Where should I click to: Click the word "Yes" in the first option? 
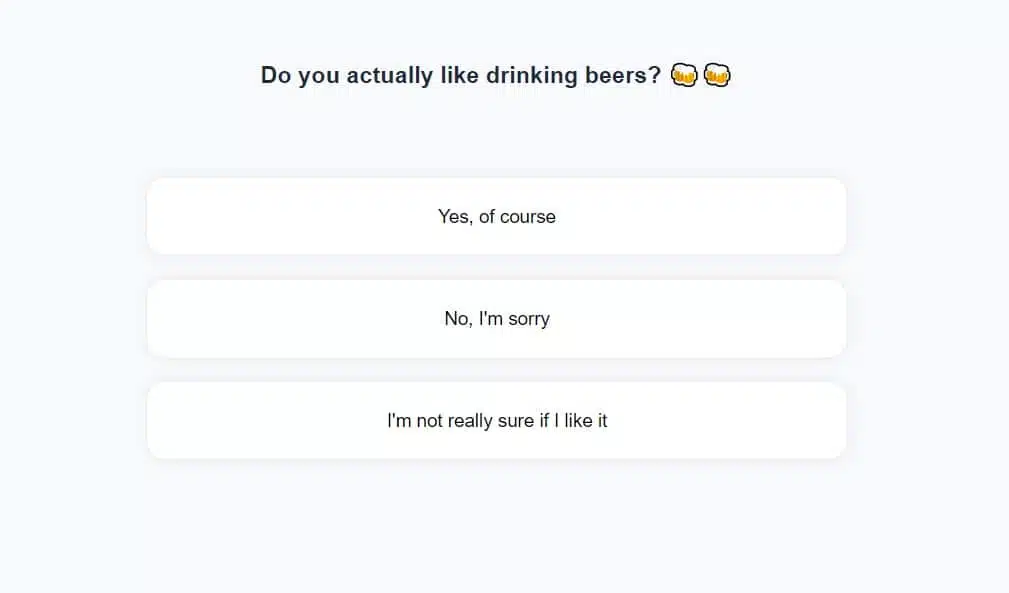click(453, 216)
